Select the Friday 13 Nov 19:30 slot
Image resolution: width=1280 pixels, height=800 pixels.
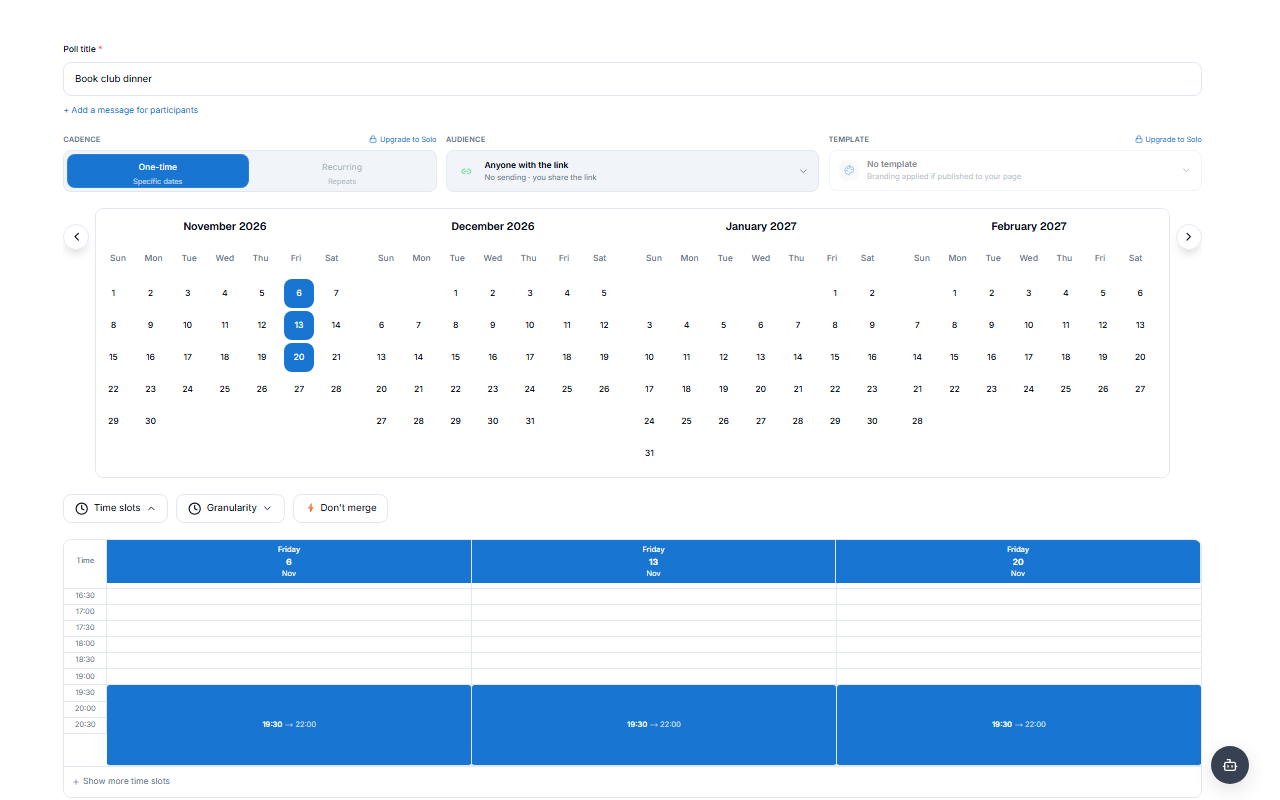[x=654, y=725]
